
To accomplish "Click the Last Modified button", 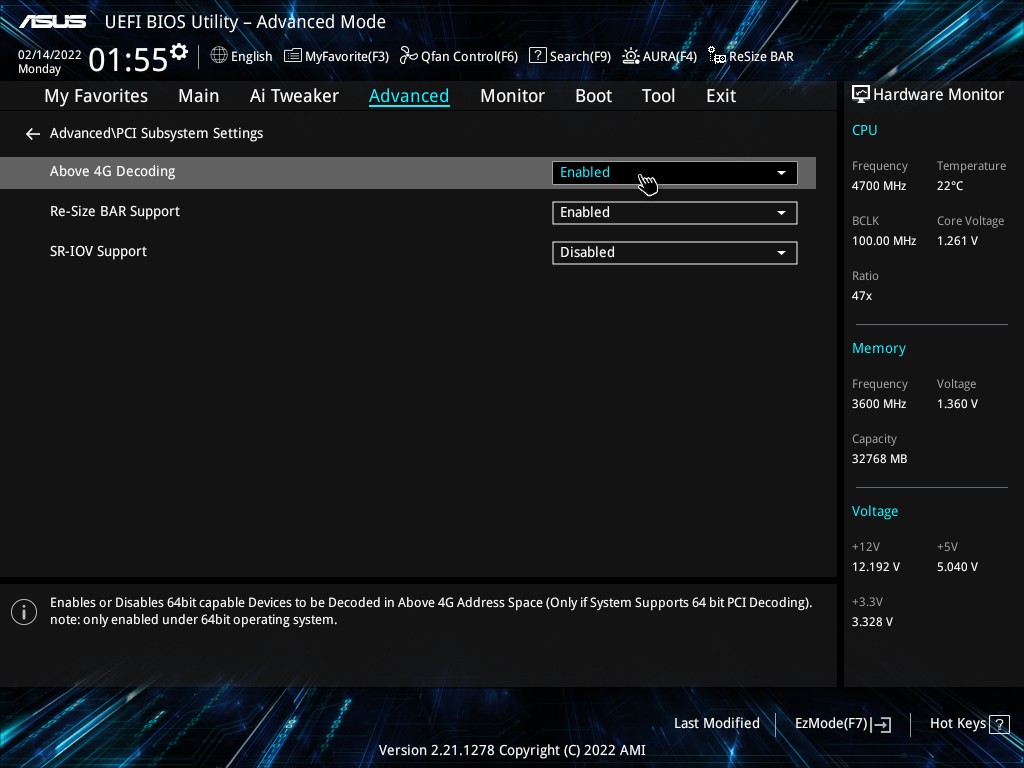I will pyautogui.click(x=716, y=724).
